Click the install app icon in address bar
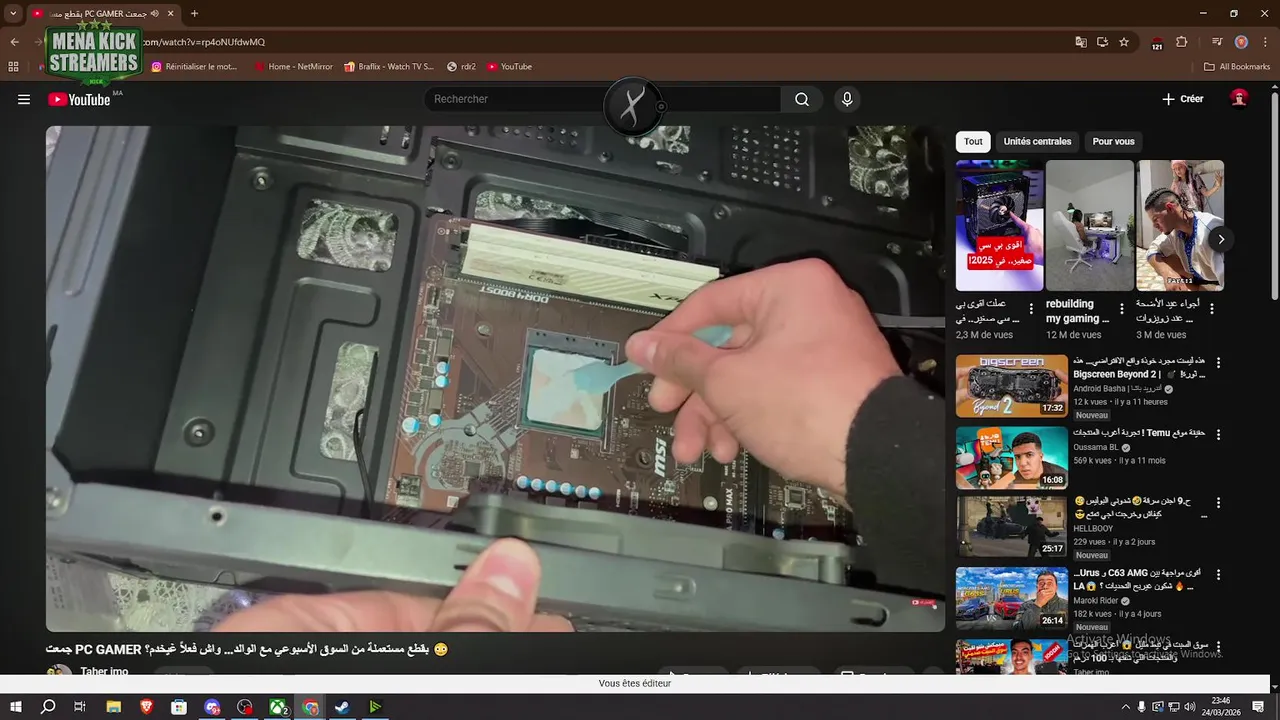Screen dimensions: 1280x720 point(1102,42)
